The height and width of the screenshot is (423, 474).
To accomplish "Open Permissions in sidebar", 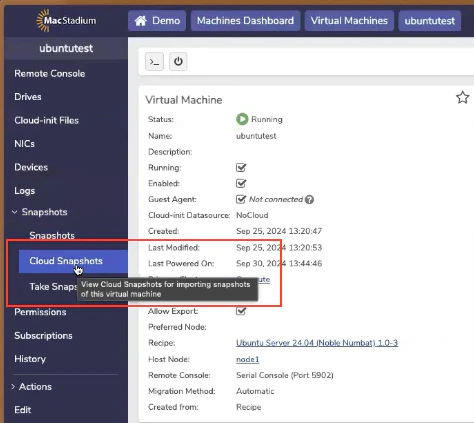I will click(x=40, y=312).
